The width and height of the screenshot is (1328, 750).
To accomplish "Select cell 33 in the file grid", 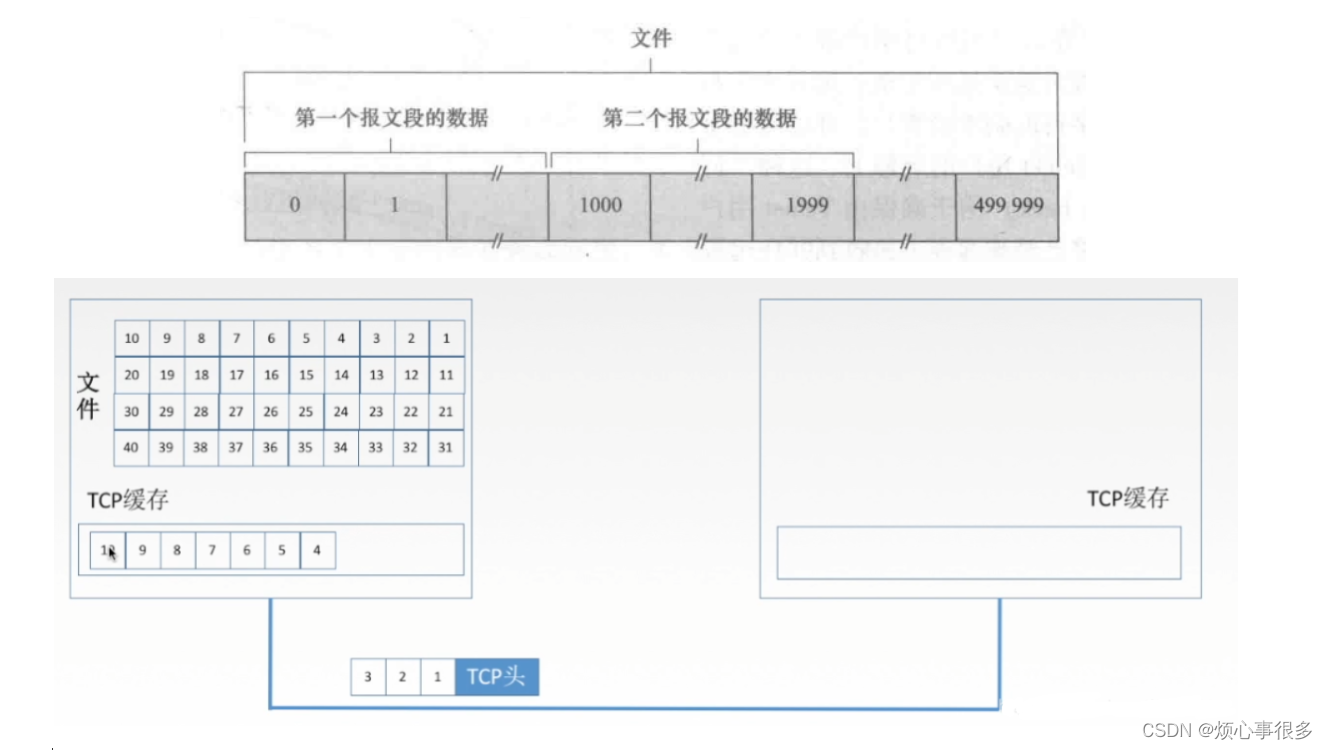I will point(376,448).
